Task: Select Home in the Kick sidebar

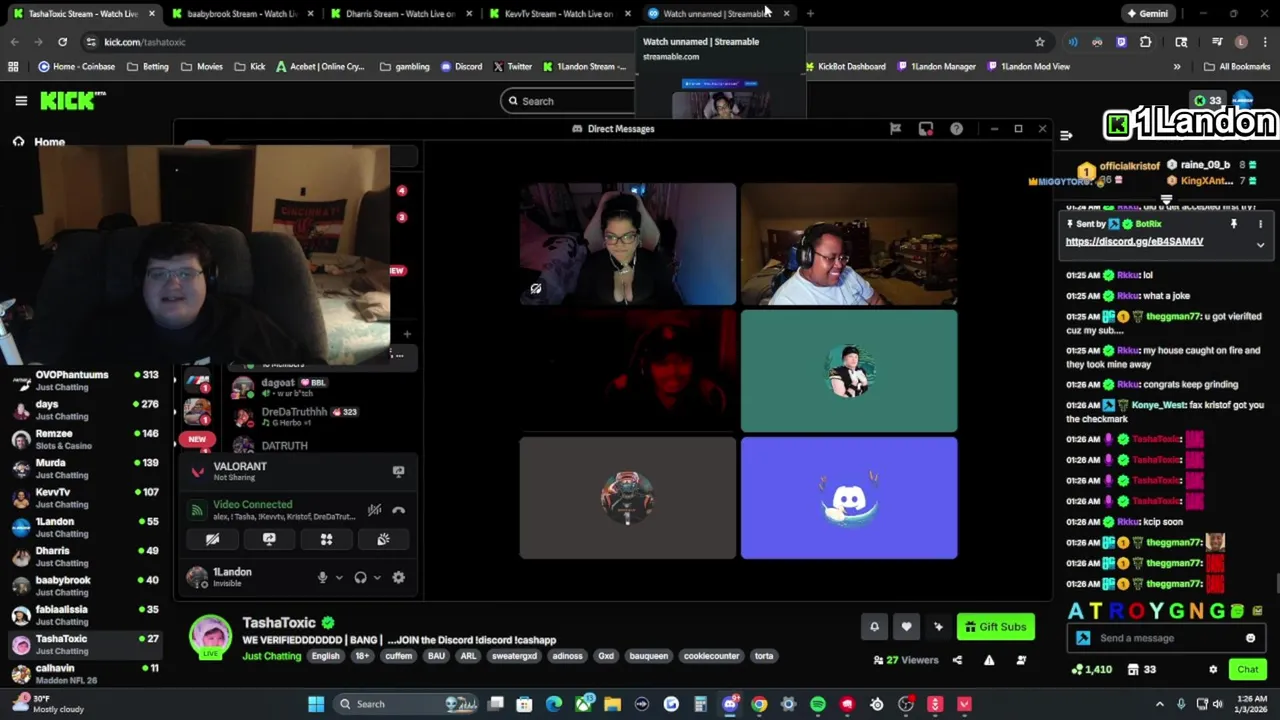Action: pyautogui.click(x=38, y=142)
